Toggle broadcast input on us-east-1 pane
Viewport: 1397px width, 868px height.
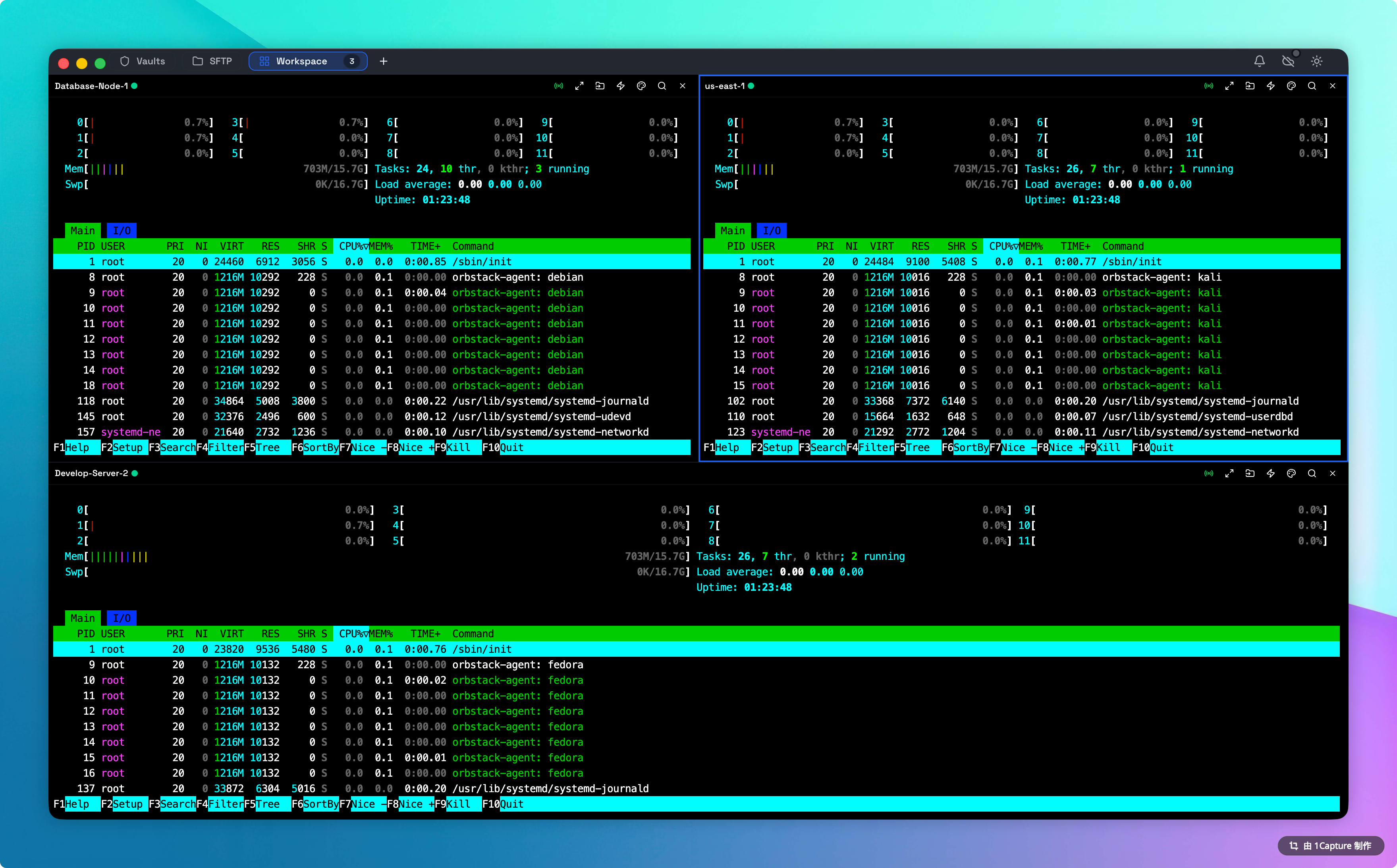[1208, 86]
